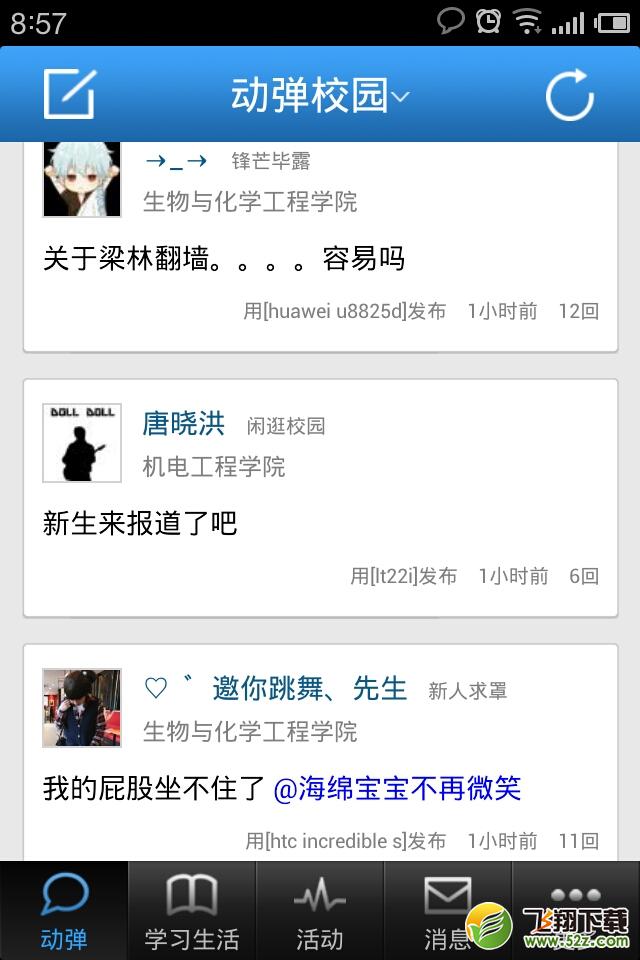The image size is (640, 960).
Task: Expand the 动弹校园 title dropdown
Action: (319, 96)
